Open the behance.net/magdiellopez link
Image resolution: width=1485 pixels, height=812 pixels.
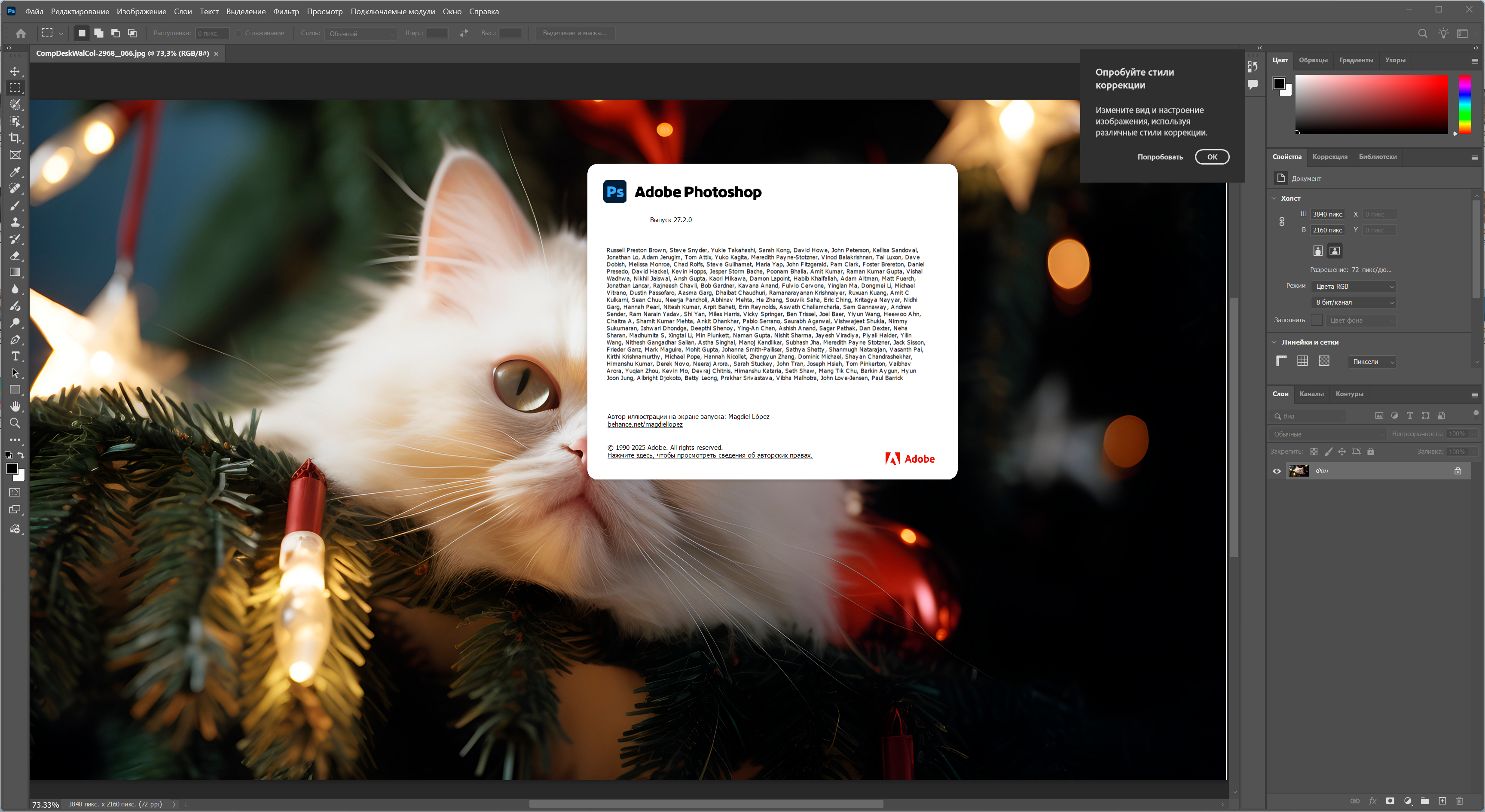645,425
